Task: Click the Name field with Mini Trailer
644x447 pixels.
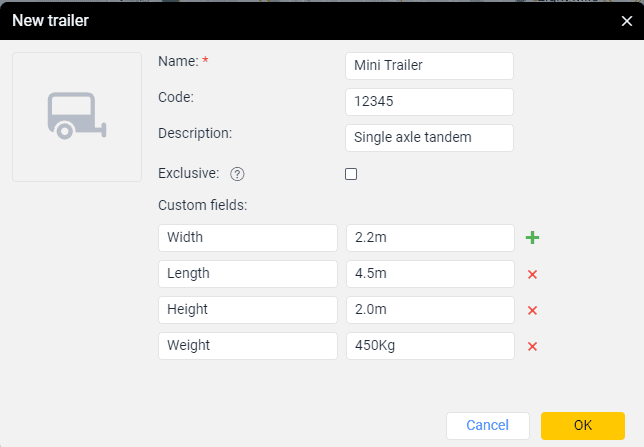Action: coord(429,66)
